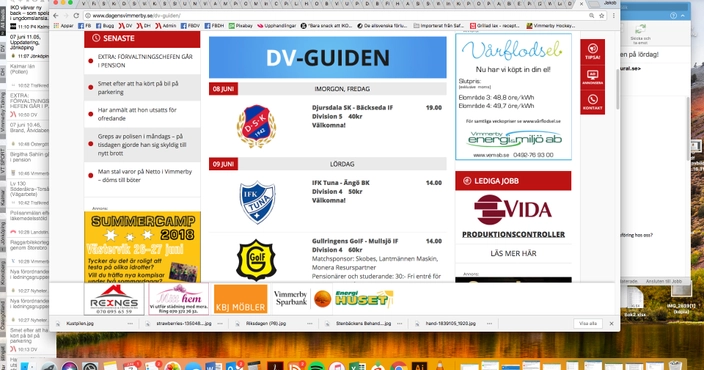Click the Kontakt phone icon

tap(592, 102)
